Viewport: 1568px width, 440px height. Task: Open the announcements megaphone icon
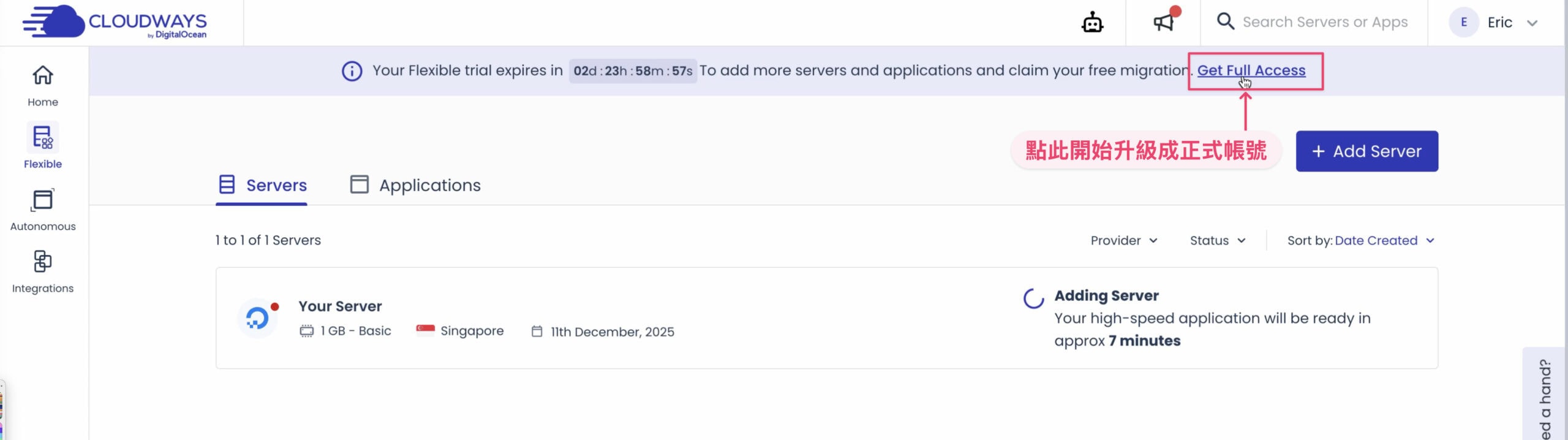pyautogui.click(x=1164, y=23)
